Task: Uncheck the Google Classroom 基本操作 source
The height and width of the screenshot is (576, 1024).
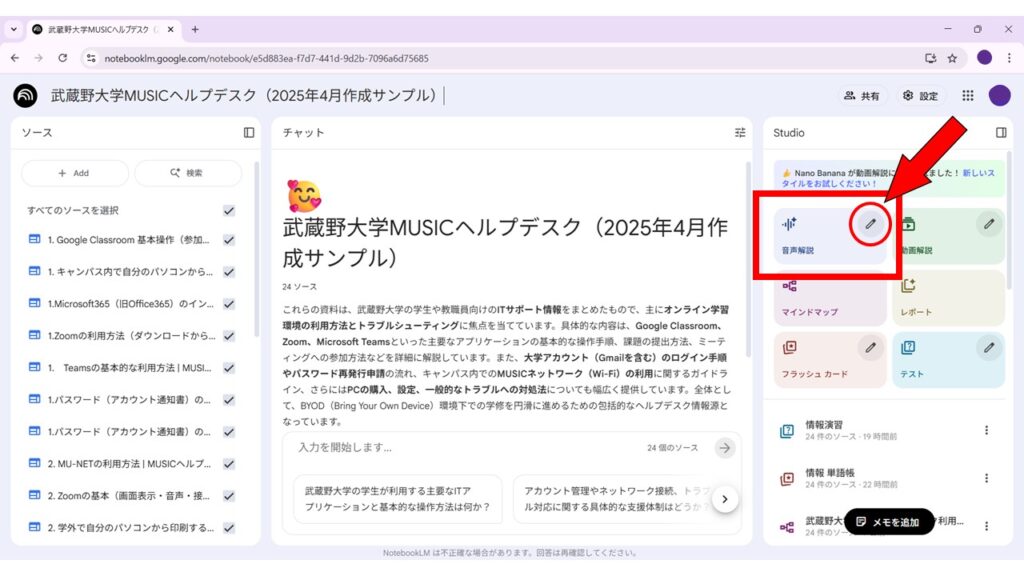Action: pos(229,240)
